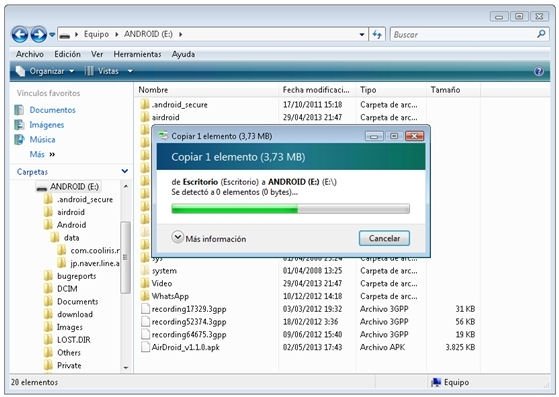
Task: Click the Back navigation arrow
Action: pyautogui.click(x=20, y=35)
